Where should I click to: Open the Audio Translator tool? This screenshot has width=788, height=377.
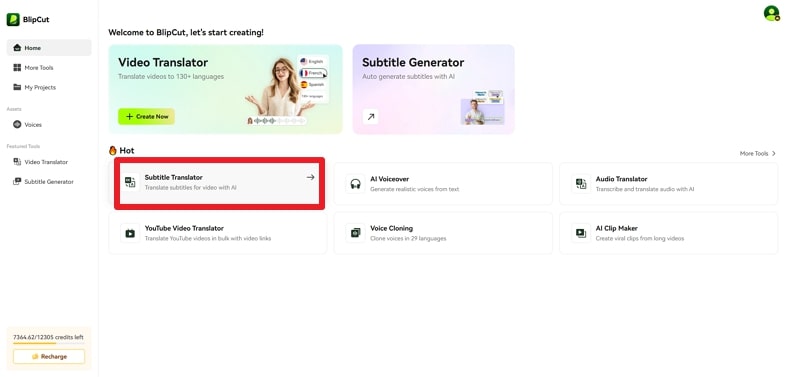[668, 183]
